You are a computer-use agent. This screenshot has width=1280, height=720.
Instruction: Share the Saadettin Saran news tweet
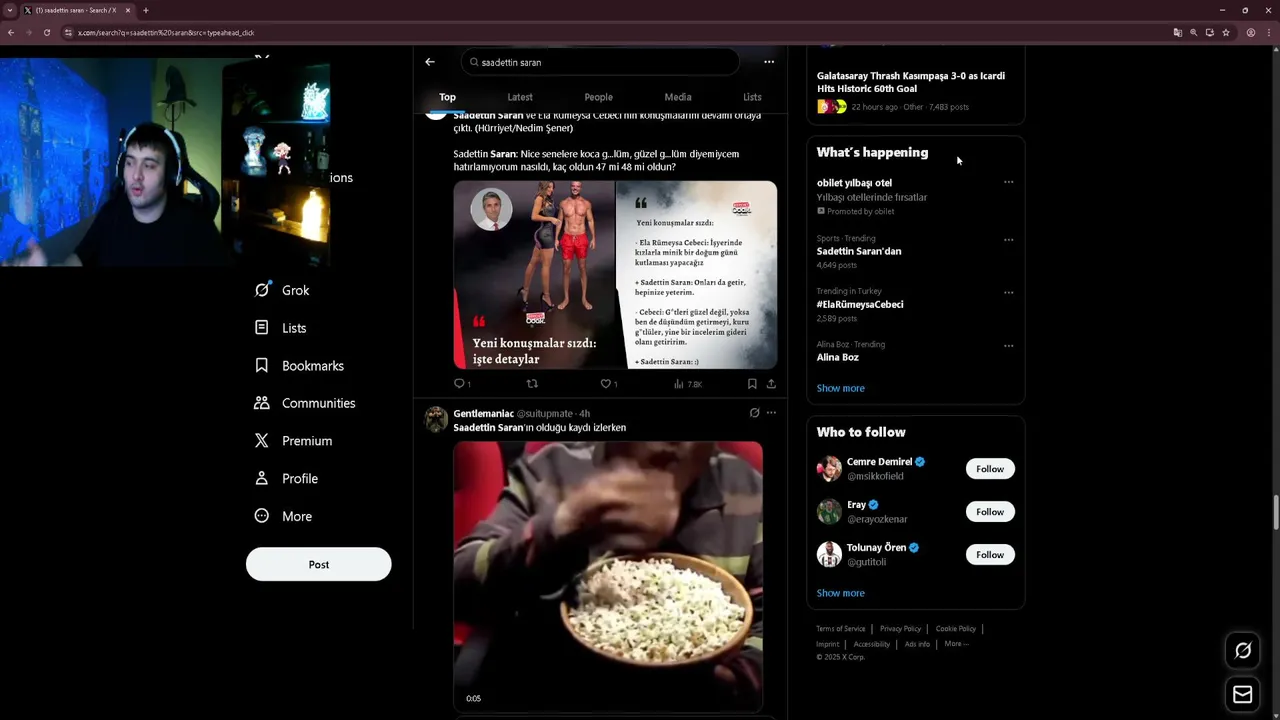[771, 383]
